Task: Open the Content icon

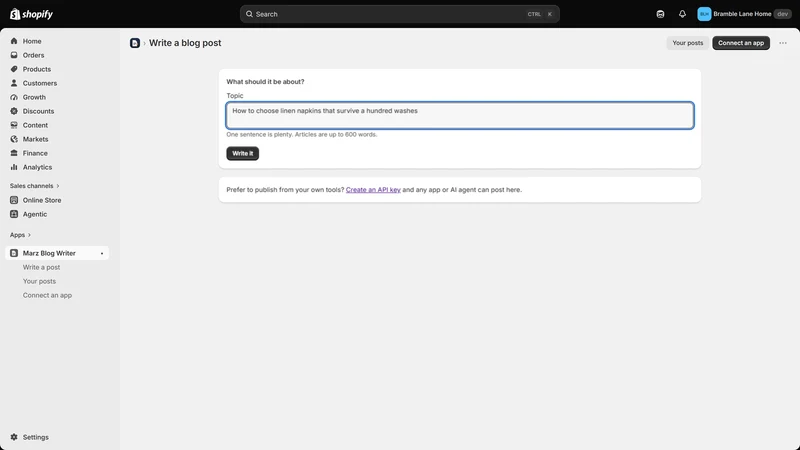Action: click(14, 125)
